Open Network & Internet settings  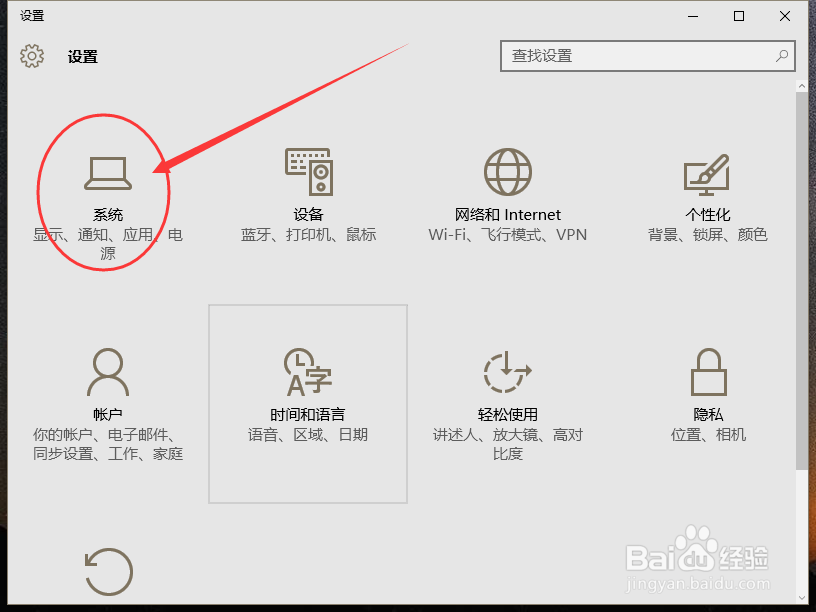click(508, 190)
